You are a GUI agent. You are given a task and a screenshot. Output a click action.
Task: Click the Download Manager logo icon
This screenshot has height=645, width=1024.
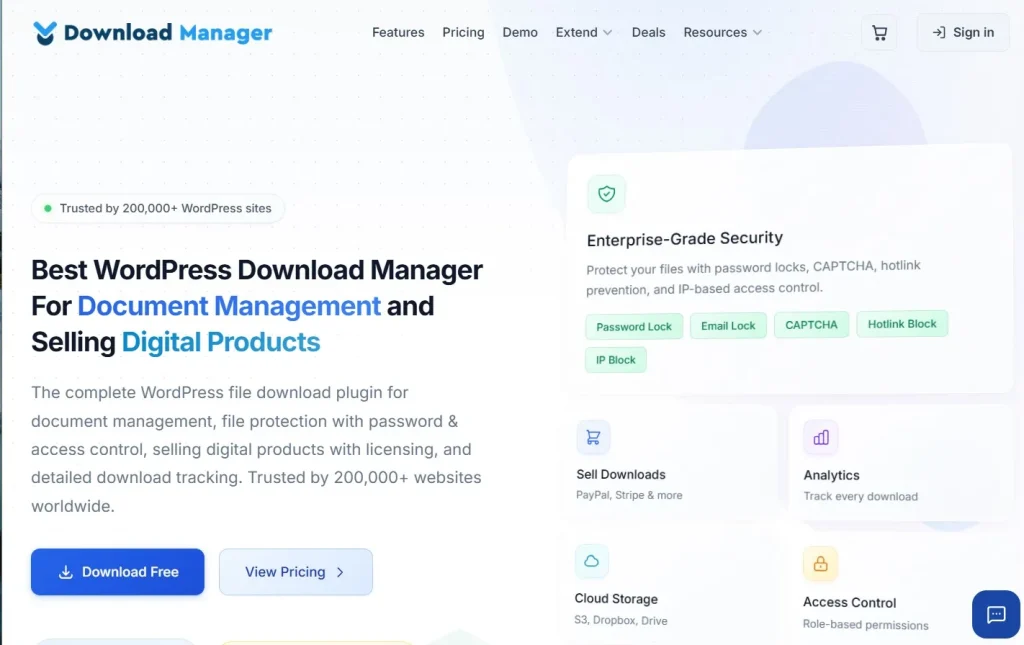point(45,33)
